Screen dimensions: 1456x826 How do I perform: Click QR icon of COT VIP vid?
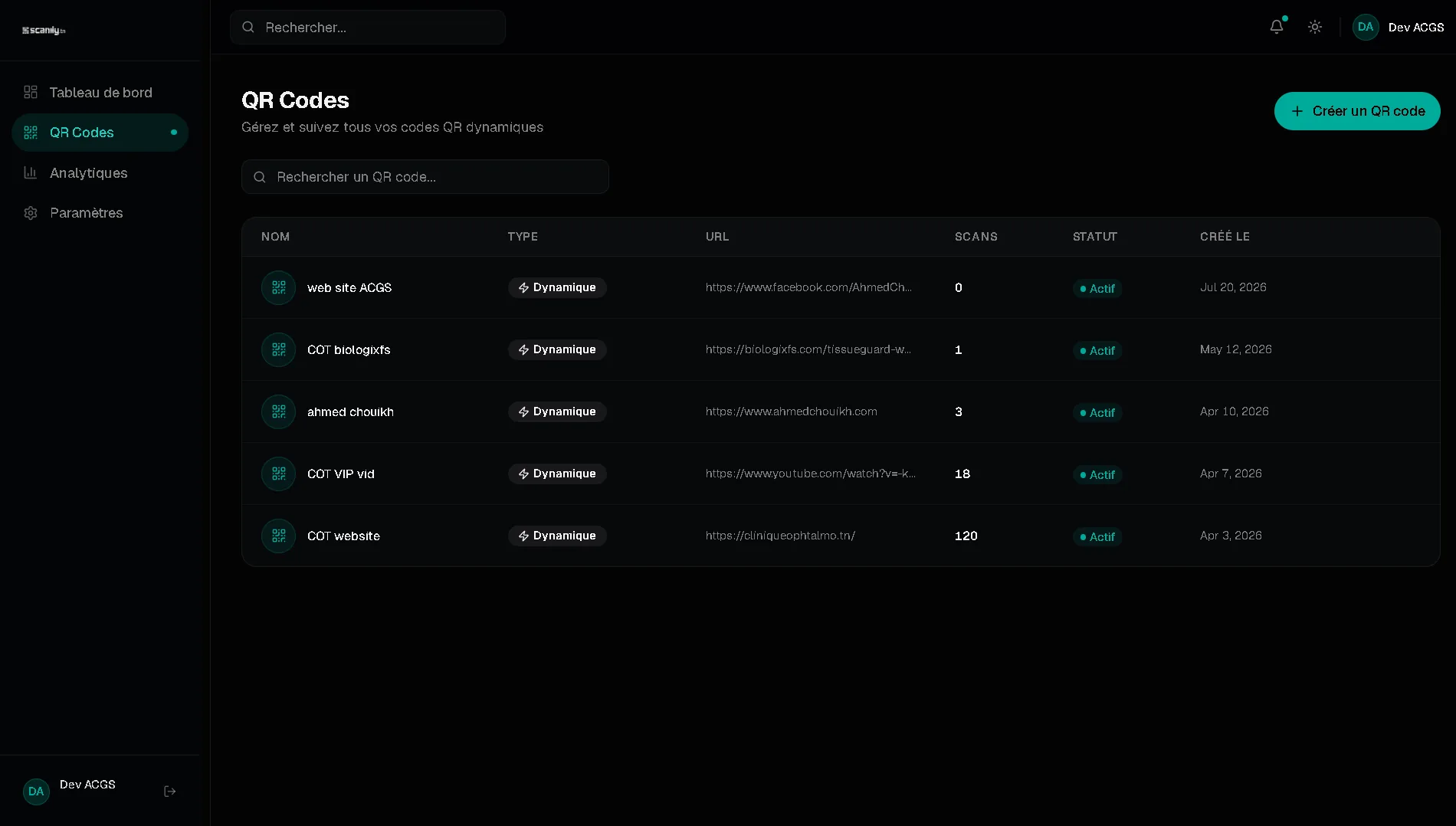pos(278,474)
